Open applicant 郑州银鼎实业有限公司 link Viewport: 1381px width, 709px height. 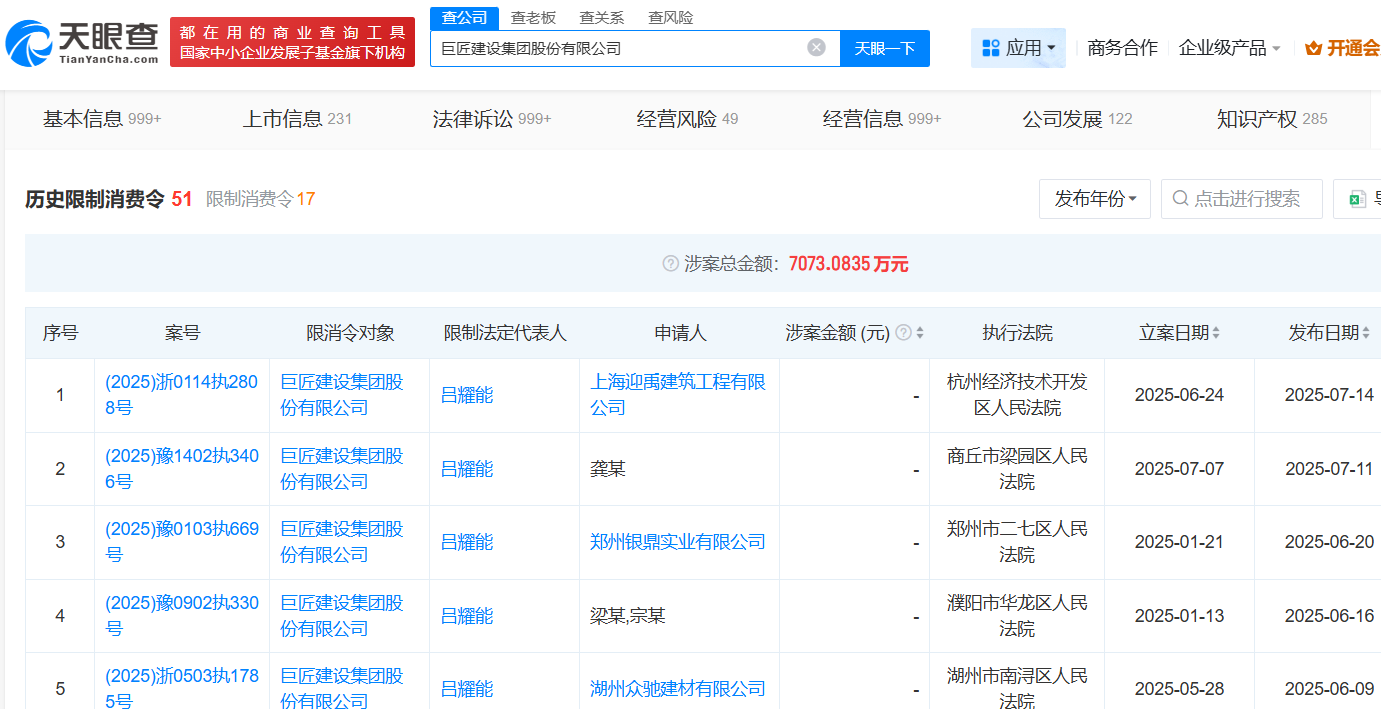tap(677, 542)
